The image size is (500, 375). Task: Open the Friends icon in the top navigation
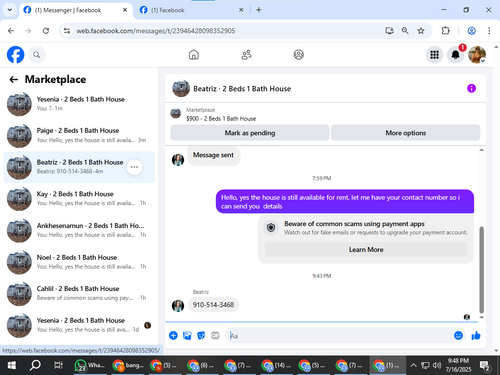[246, 55]
